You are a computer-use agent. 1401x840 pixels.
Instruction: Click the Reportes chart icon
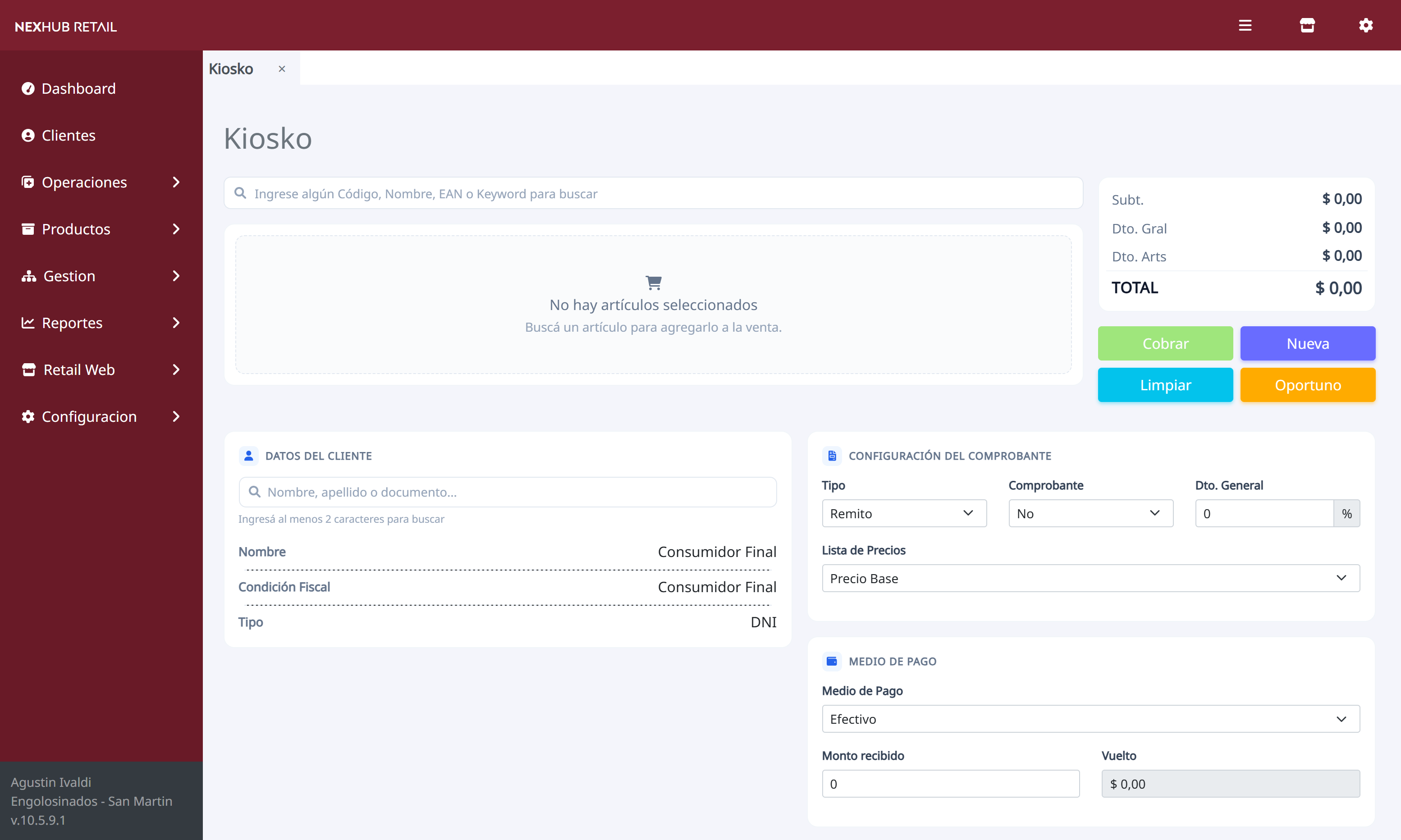click(x=28, y=323)
